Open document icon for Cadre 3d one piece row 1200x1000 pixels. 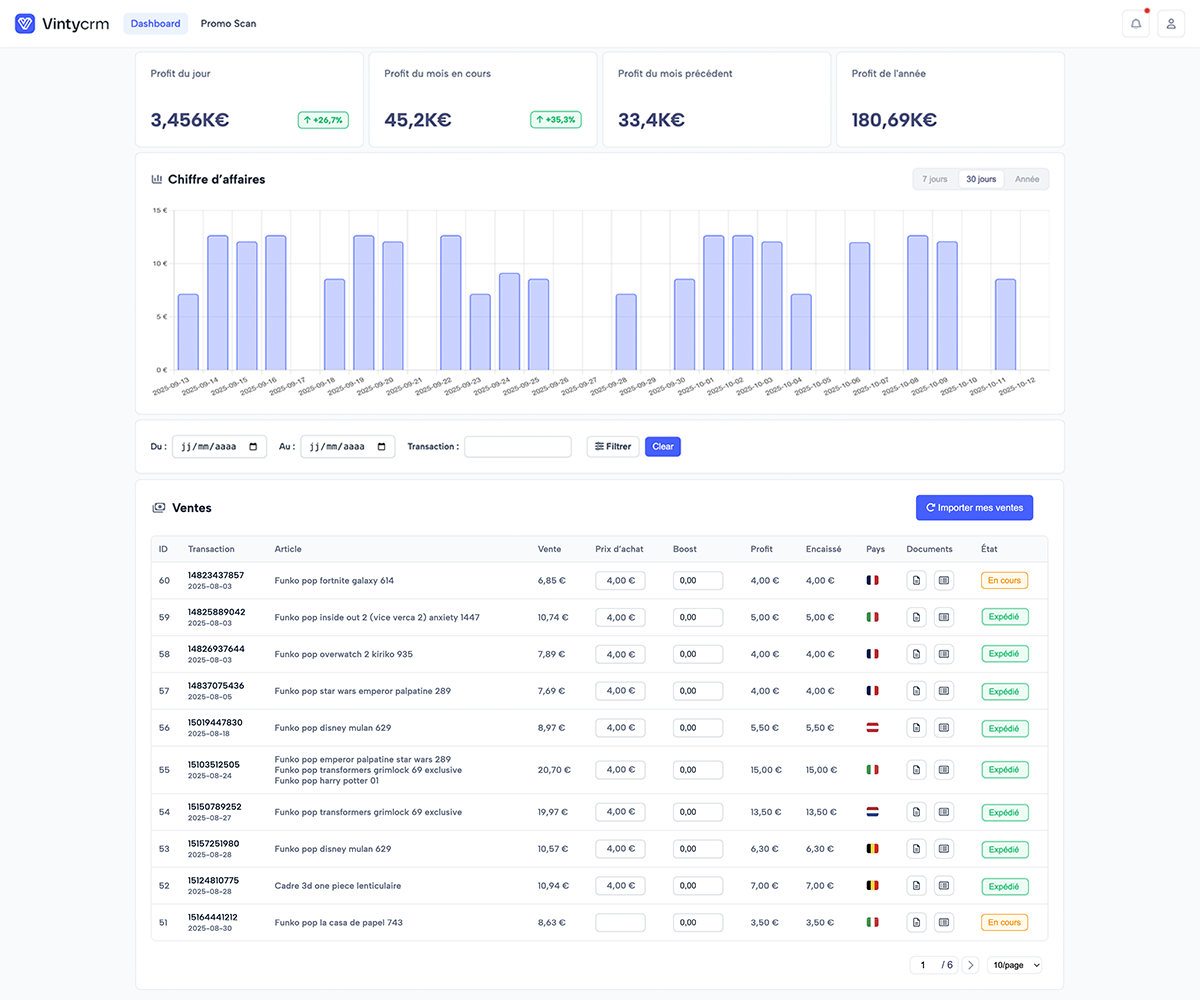[916, 886]
